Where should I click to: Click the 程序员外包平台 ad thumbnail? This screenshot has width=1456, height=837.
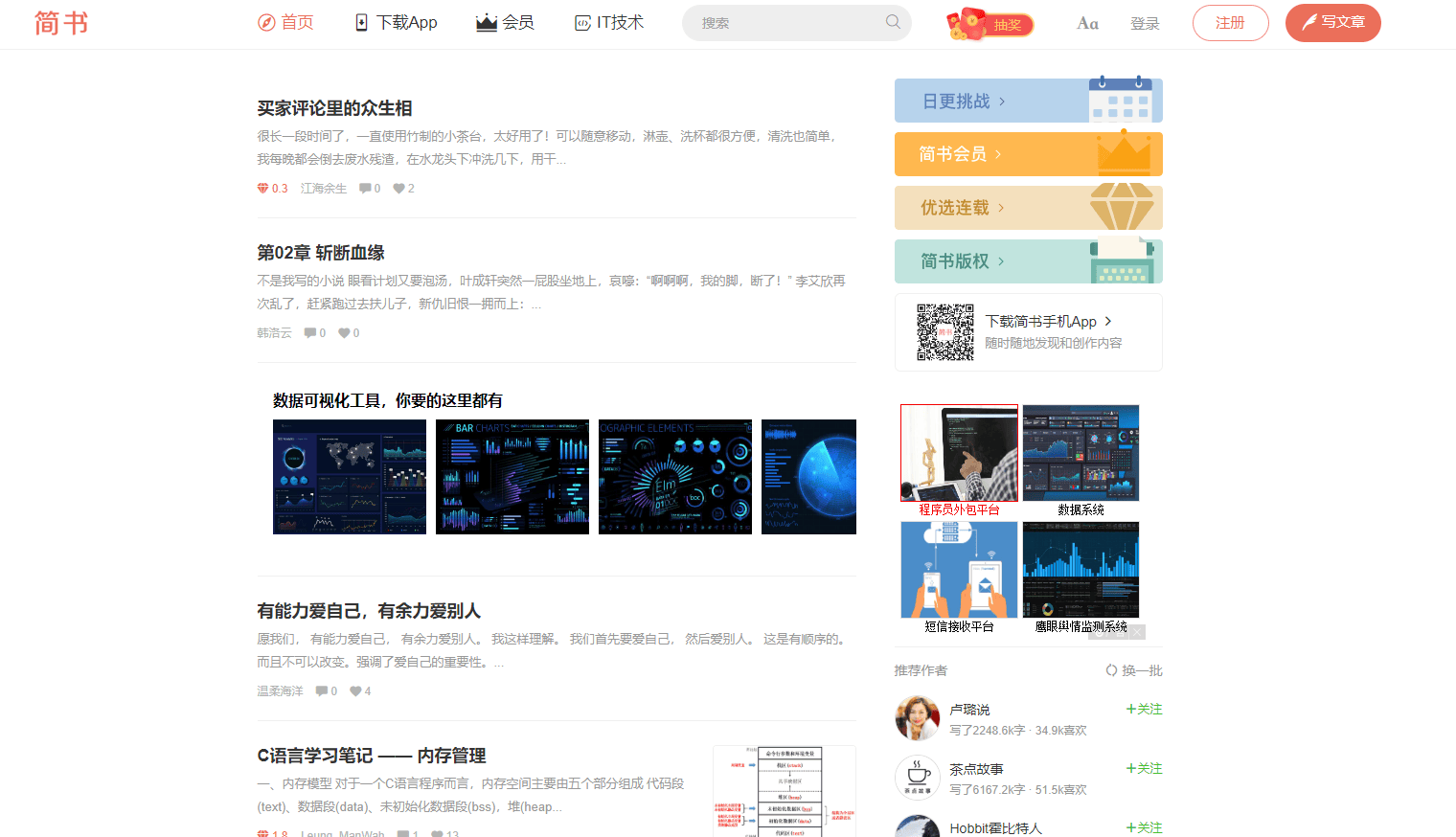(959, 452)
